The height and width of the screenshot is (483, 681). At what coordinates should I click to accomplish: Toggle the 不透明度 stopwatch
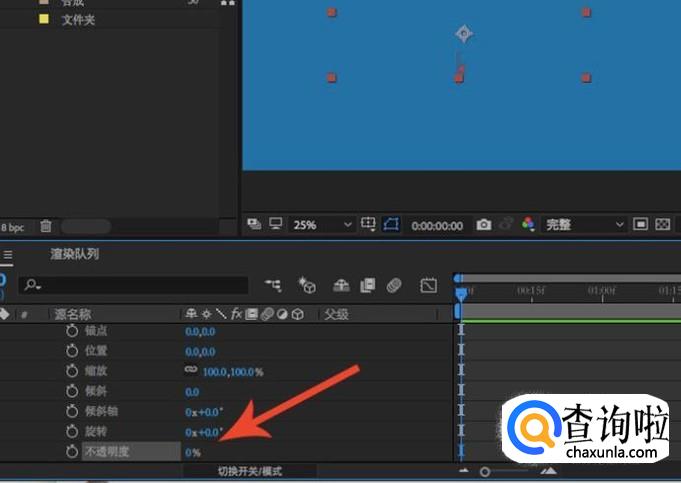[x=72, y=452]
